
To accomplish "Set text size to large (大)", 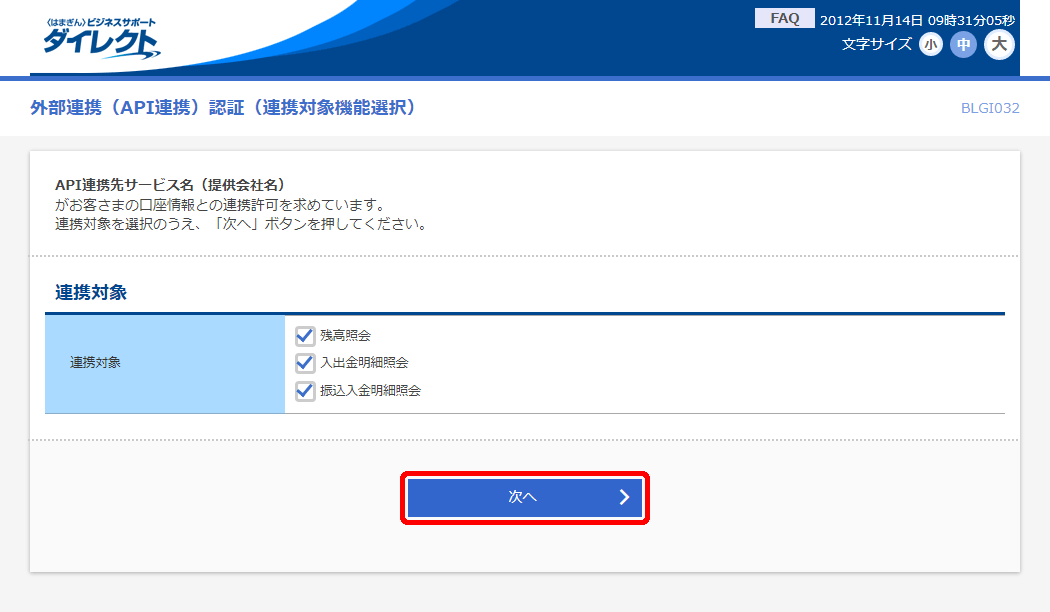I will (x=999, y=44).
